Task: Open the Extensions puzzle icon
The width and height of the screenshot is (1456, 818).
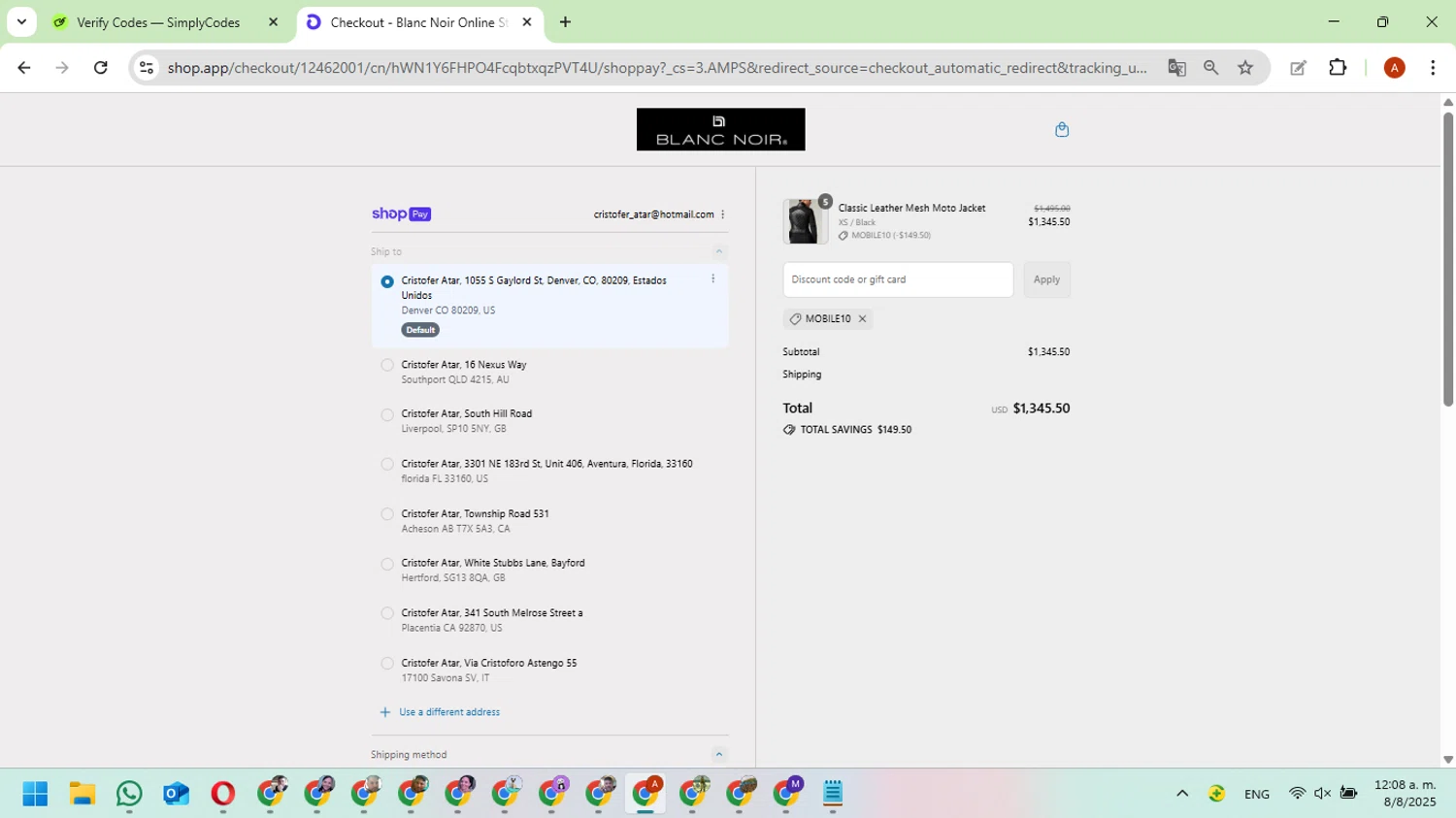Action: (1338, 68)
